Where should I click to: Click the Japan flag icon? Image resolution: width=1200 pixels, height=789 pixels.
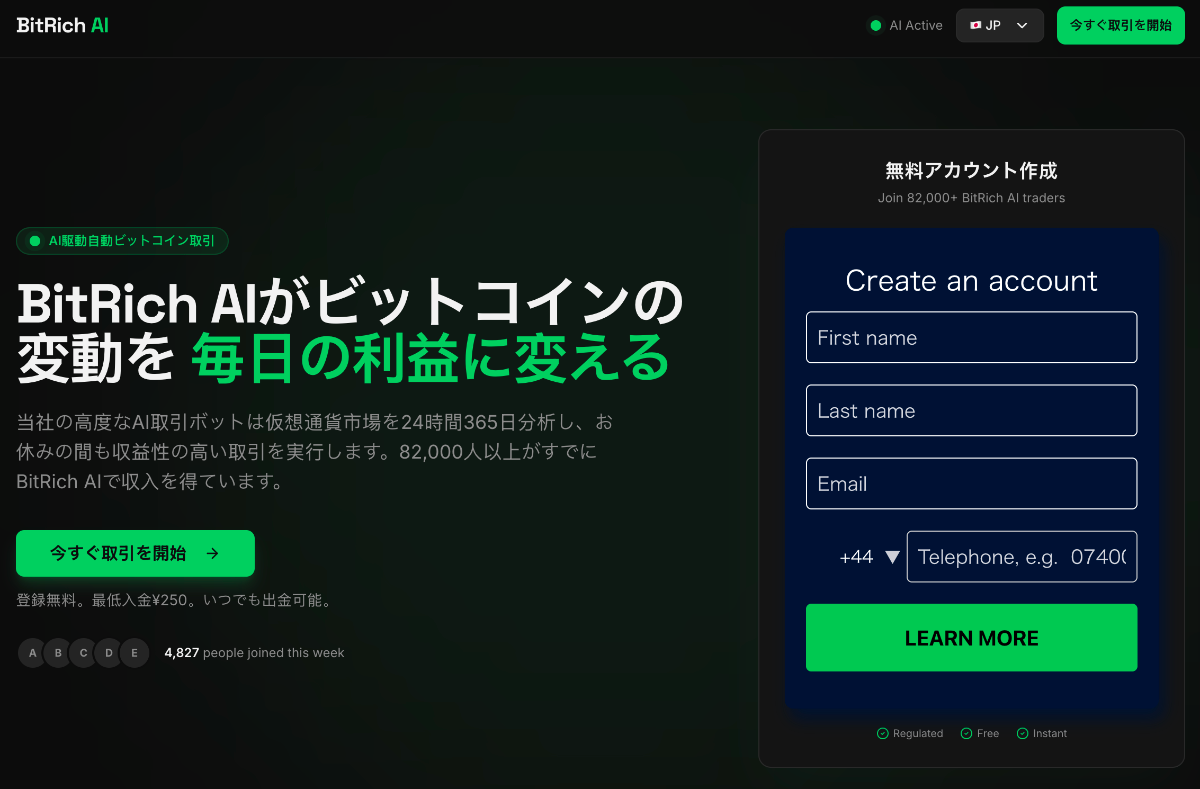975,26
